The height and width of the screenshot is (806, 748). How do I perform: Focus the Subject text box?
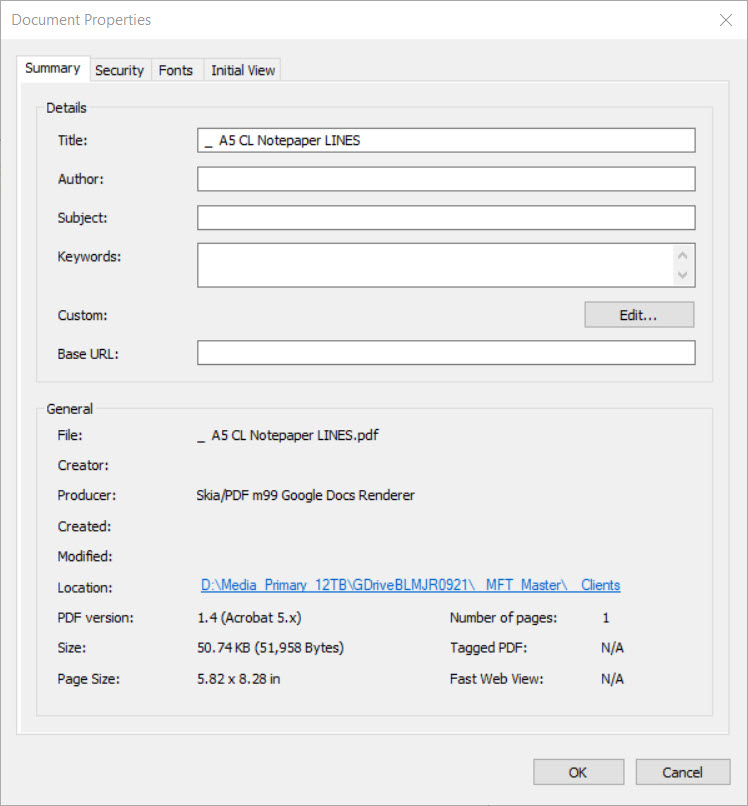coord(446,218)
